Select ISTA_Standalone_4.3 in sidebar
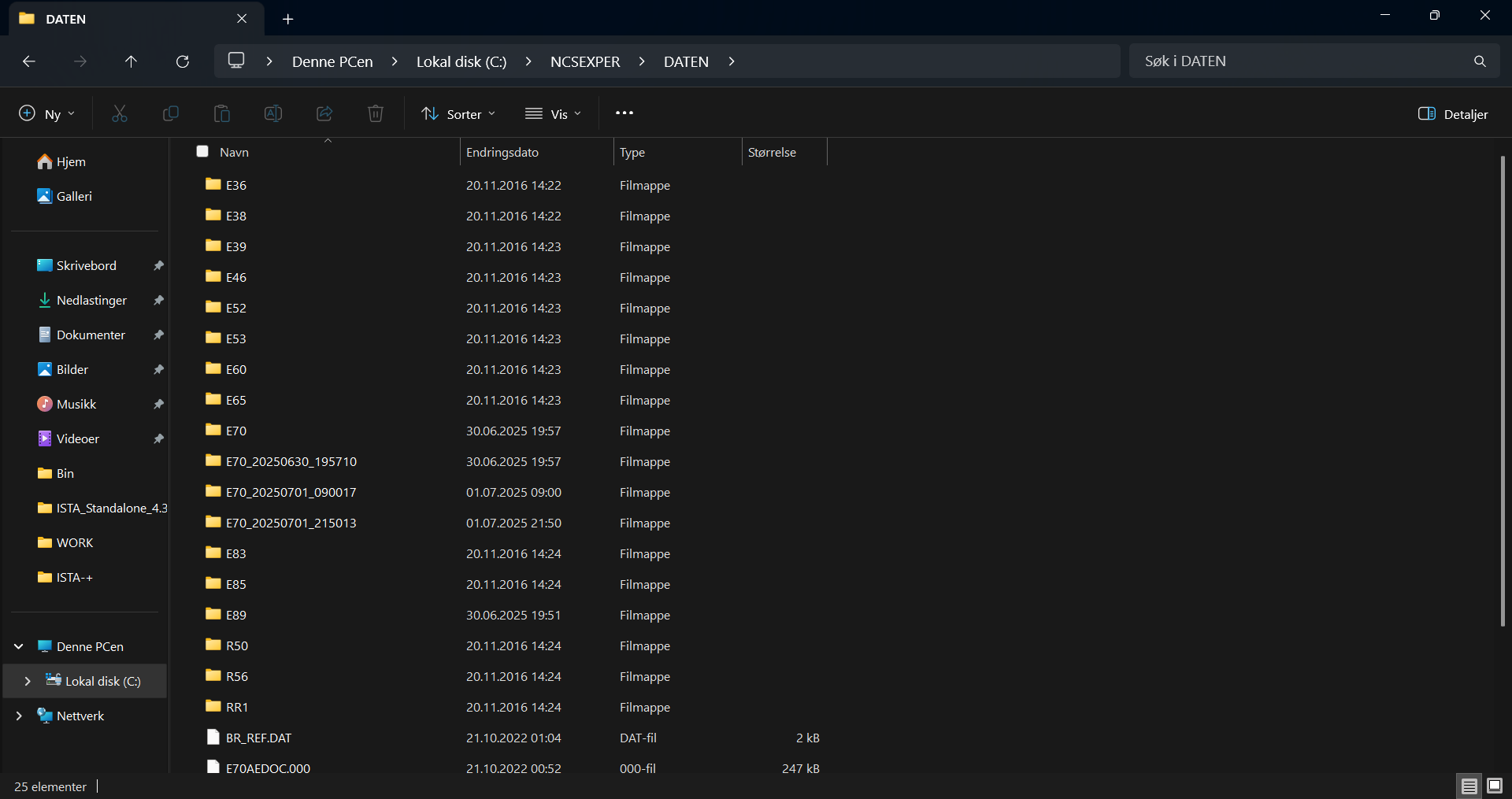1512x799 pixels. (x=102, y=508)
